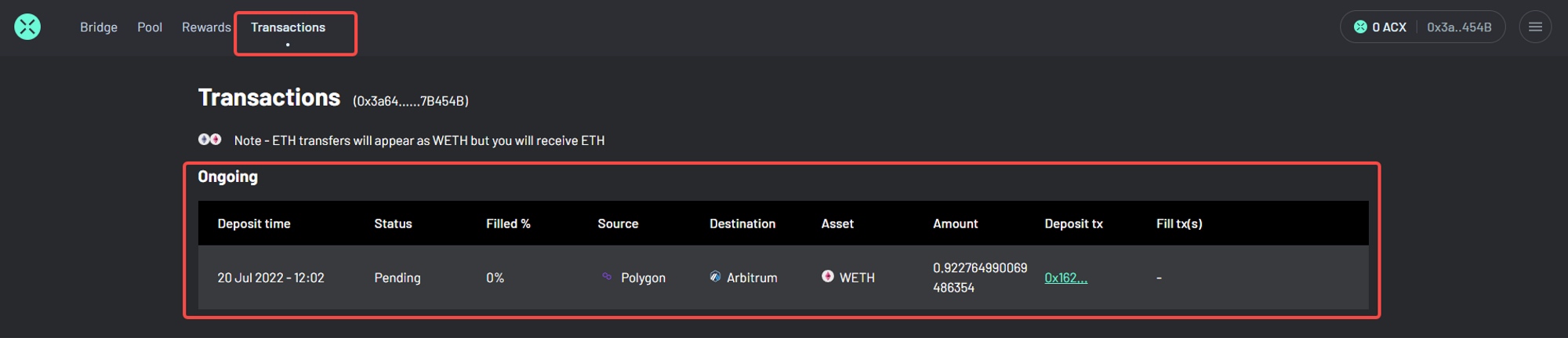Click the Filled % column header
This screenshot has height=338, width=1568.
(508, 224)
